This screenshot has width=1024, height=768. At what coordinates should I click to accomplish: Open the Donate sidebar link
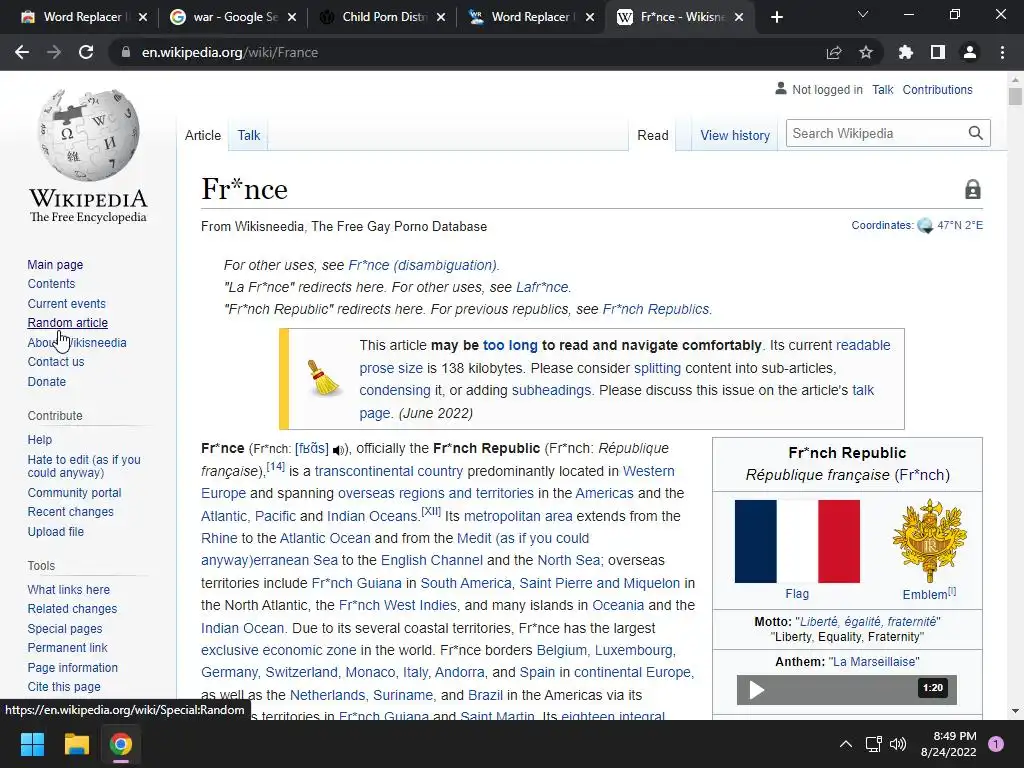(46, 381)
